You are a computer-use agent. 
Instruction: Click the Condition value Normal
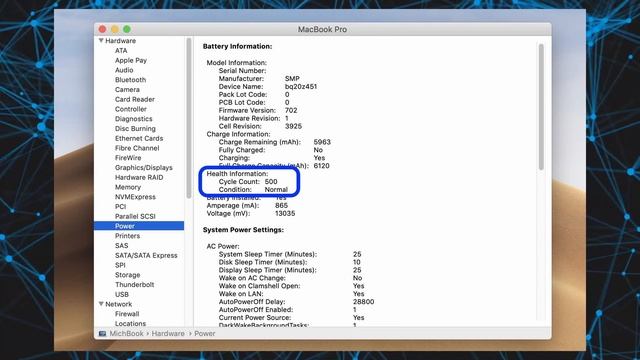point(276,189)
